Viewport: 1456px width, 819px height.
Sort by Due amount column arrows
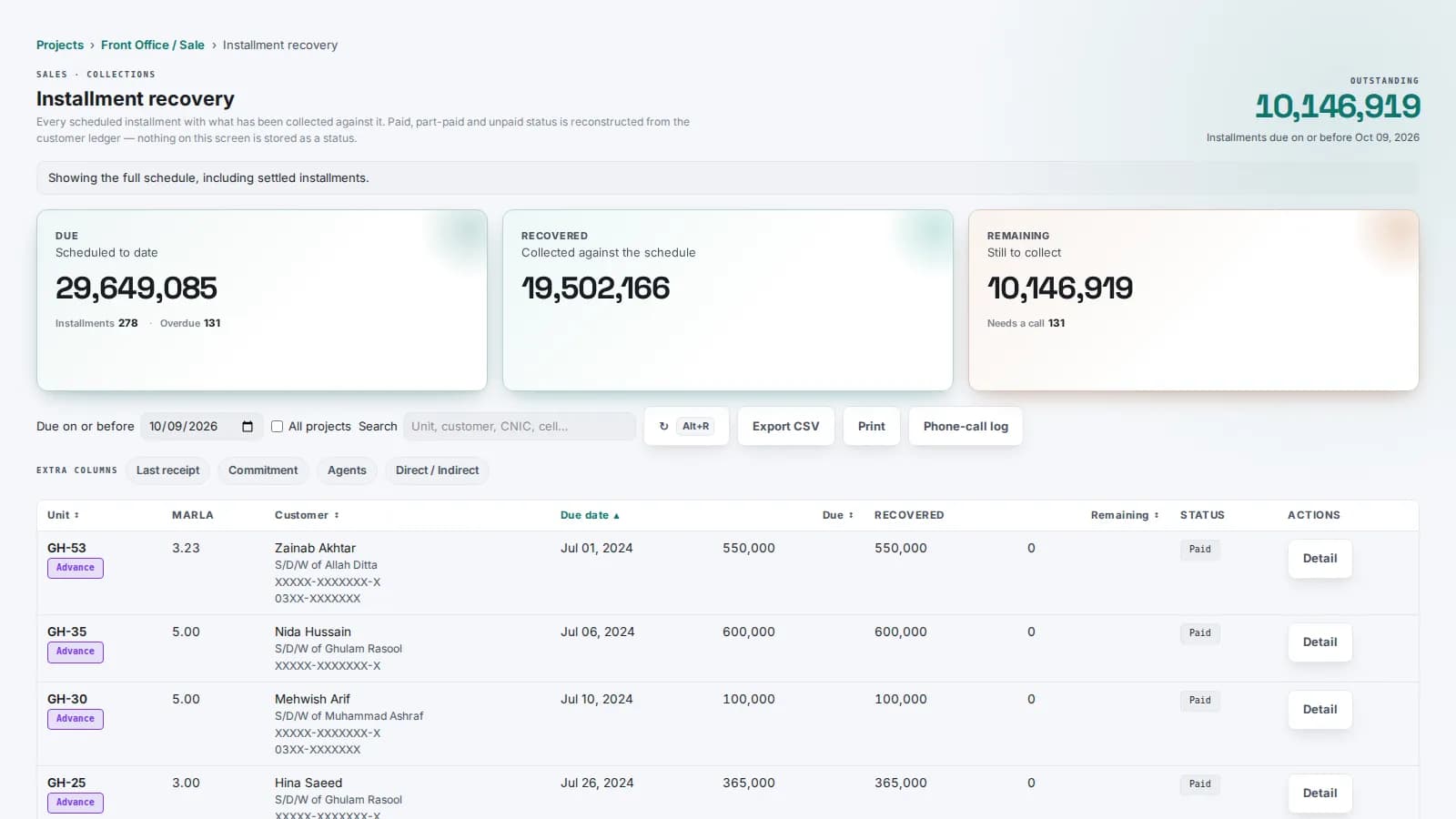[851, 515]
